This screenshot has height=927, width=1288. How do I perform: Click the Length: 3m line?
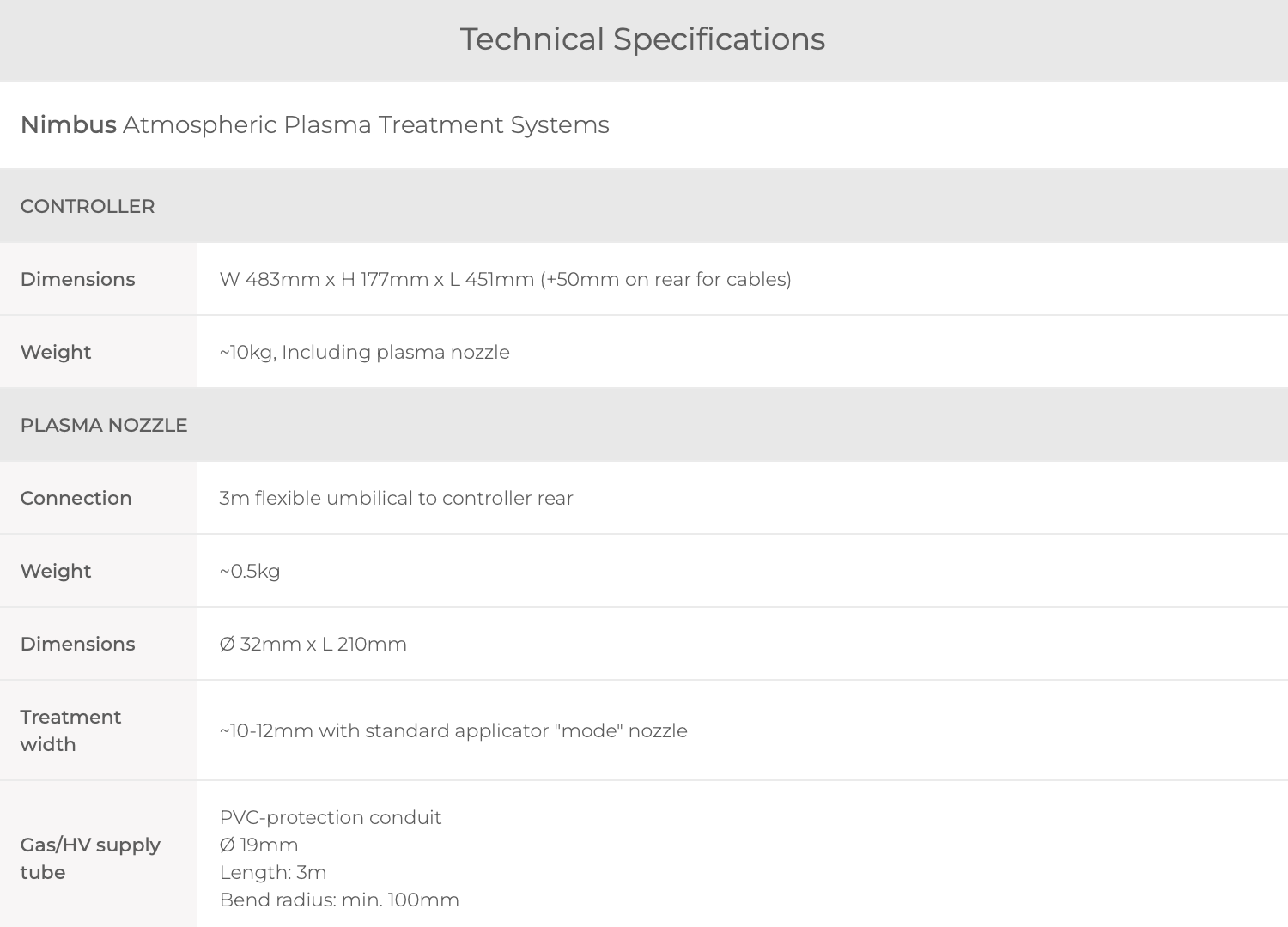[x=273, y=873]
